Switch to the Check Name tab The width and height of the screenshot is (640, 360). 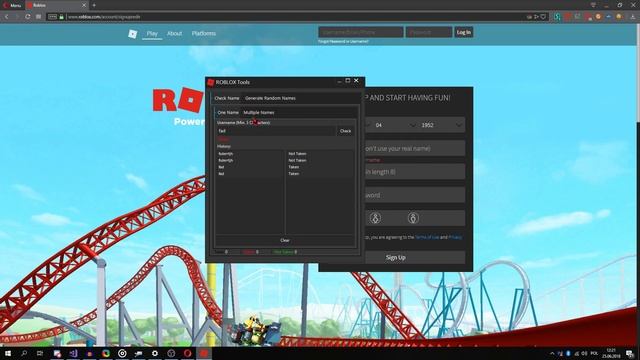click(x=227, y=98)
